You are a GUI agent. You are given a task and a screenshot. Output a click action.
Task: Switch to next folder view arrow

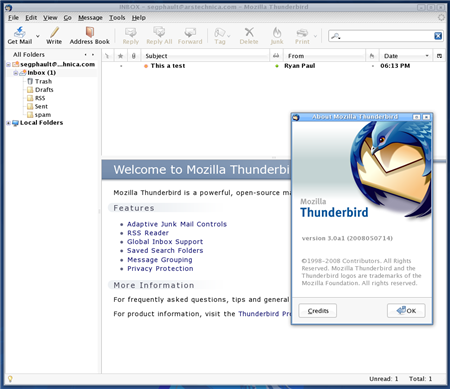click(x=93, y=54)
